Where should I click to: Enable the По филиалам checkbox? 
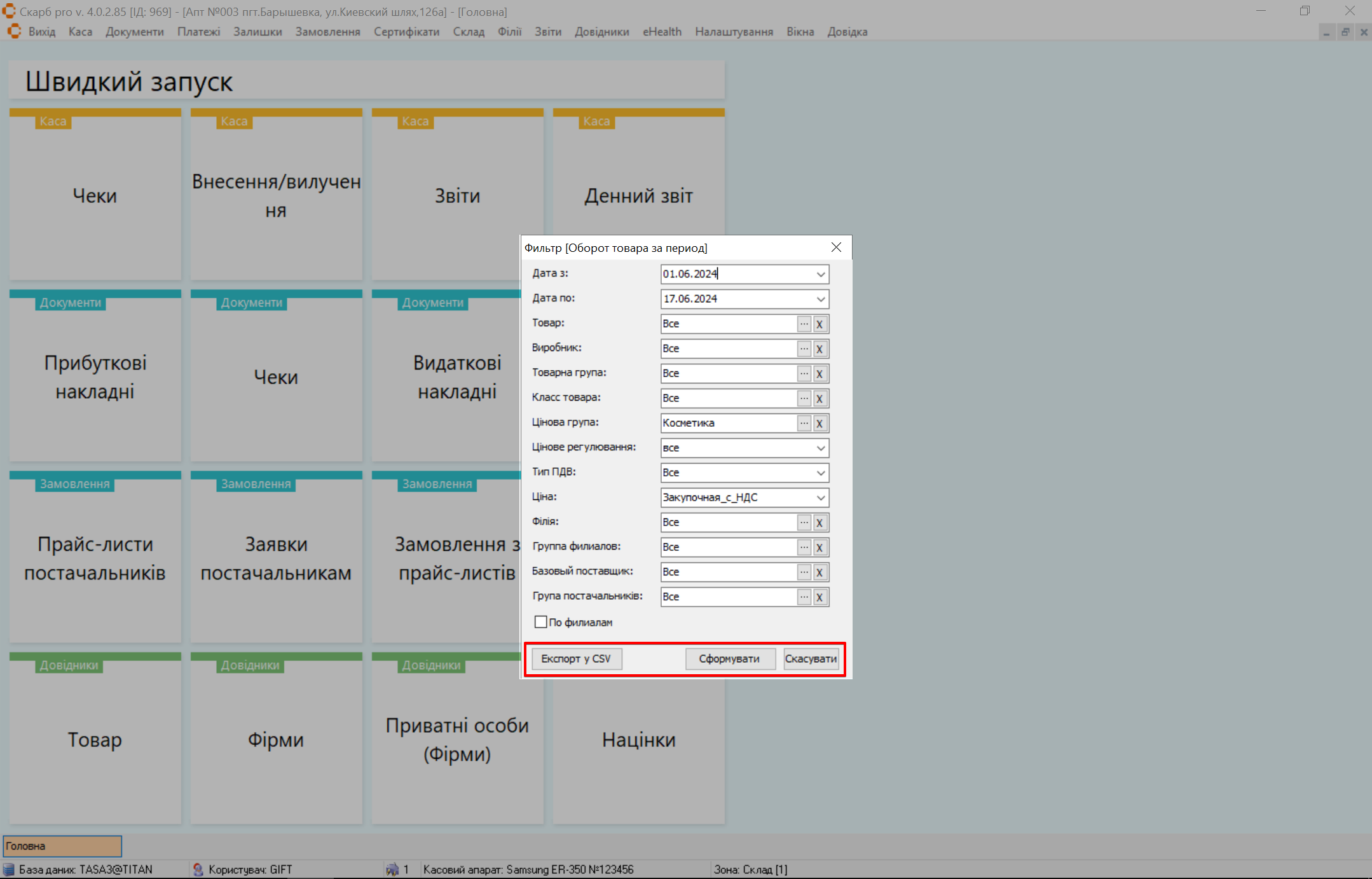541,622
